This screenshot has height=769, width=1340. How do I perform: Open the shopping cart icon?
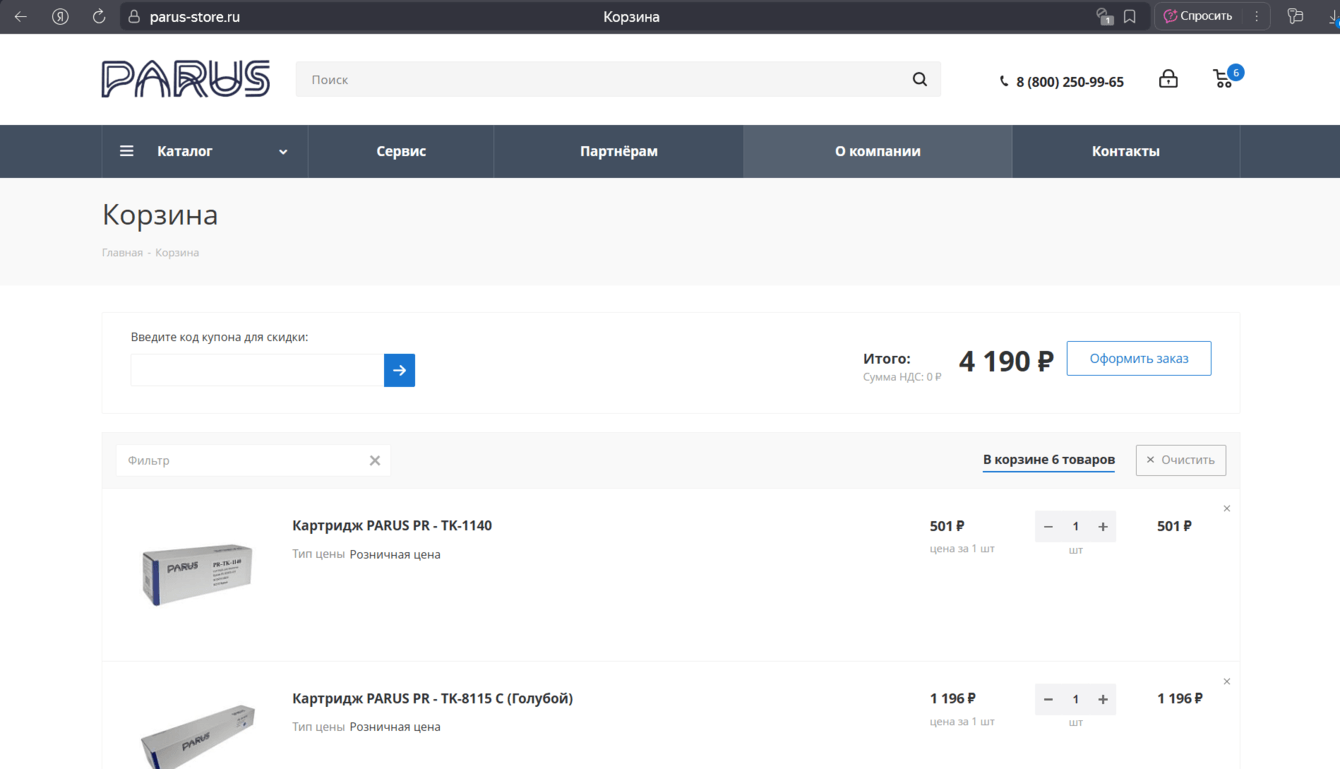[x=1223, y=79]
